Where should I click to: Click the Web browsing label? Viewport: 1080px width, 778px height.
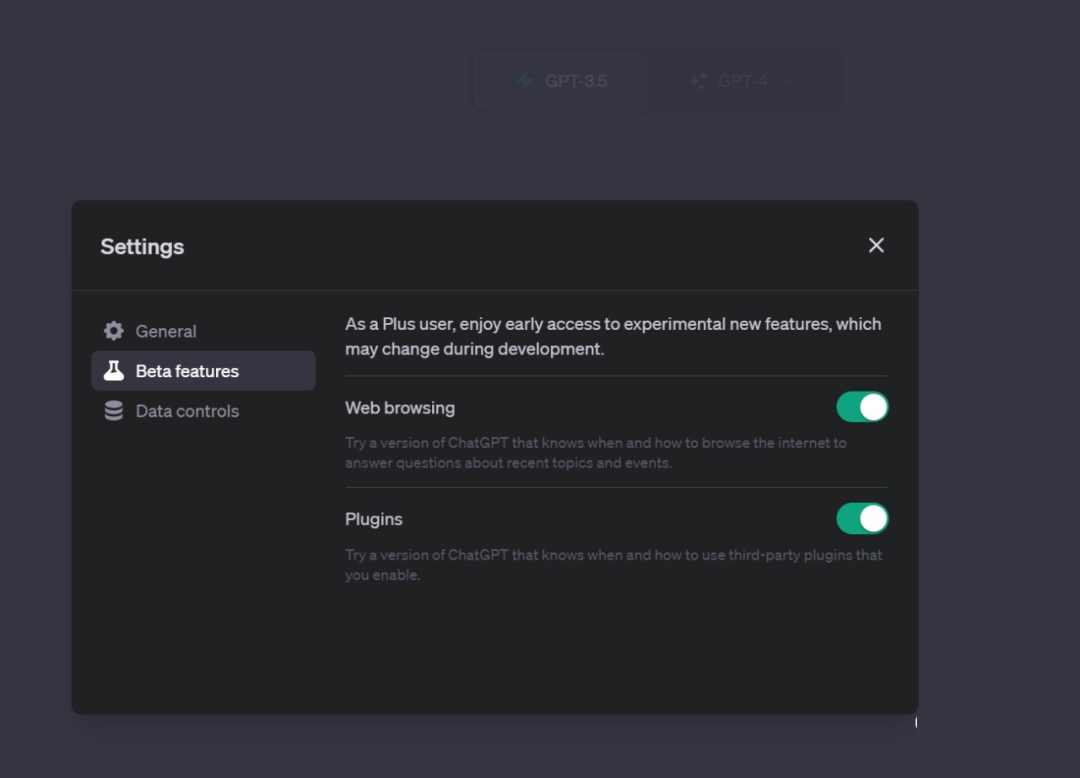click(x=400, y=408)
